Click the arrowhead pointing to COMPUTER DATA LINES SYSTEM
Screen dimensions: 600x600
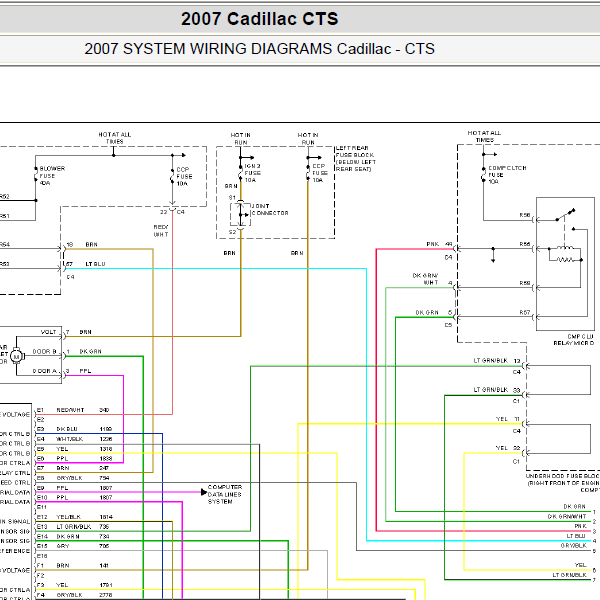(x=204, y=492)
